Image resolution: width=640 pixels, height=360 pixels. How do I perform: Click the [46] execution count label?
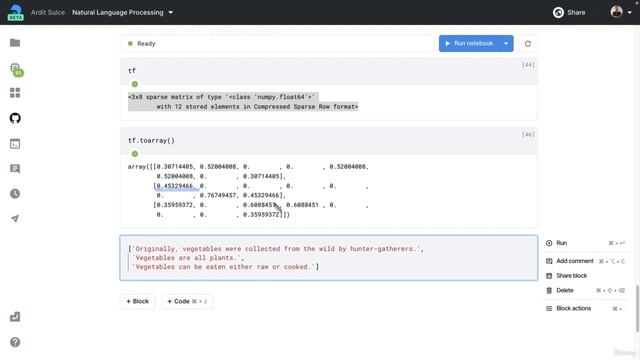tap(528, 135)
